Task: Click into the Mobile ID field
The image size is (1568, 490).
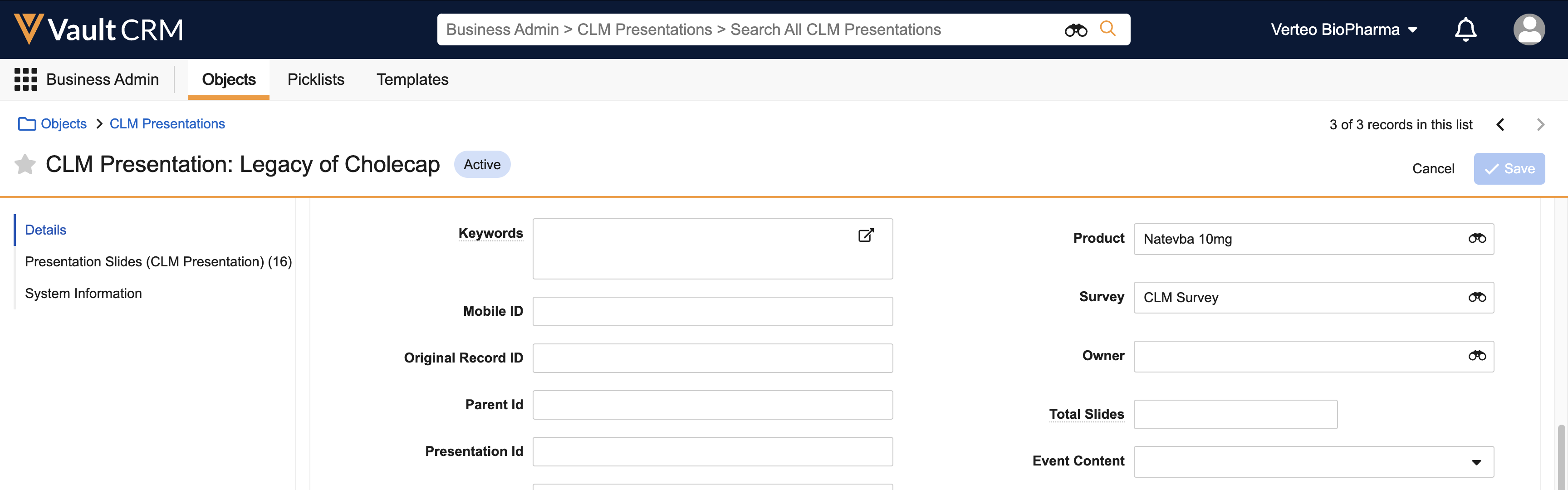Action: click(712, 312)
